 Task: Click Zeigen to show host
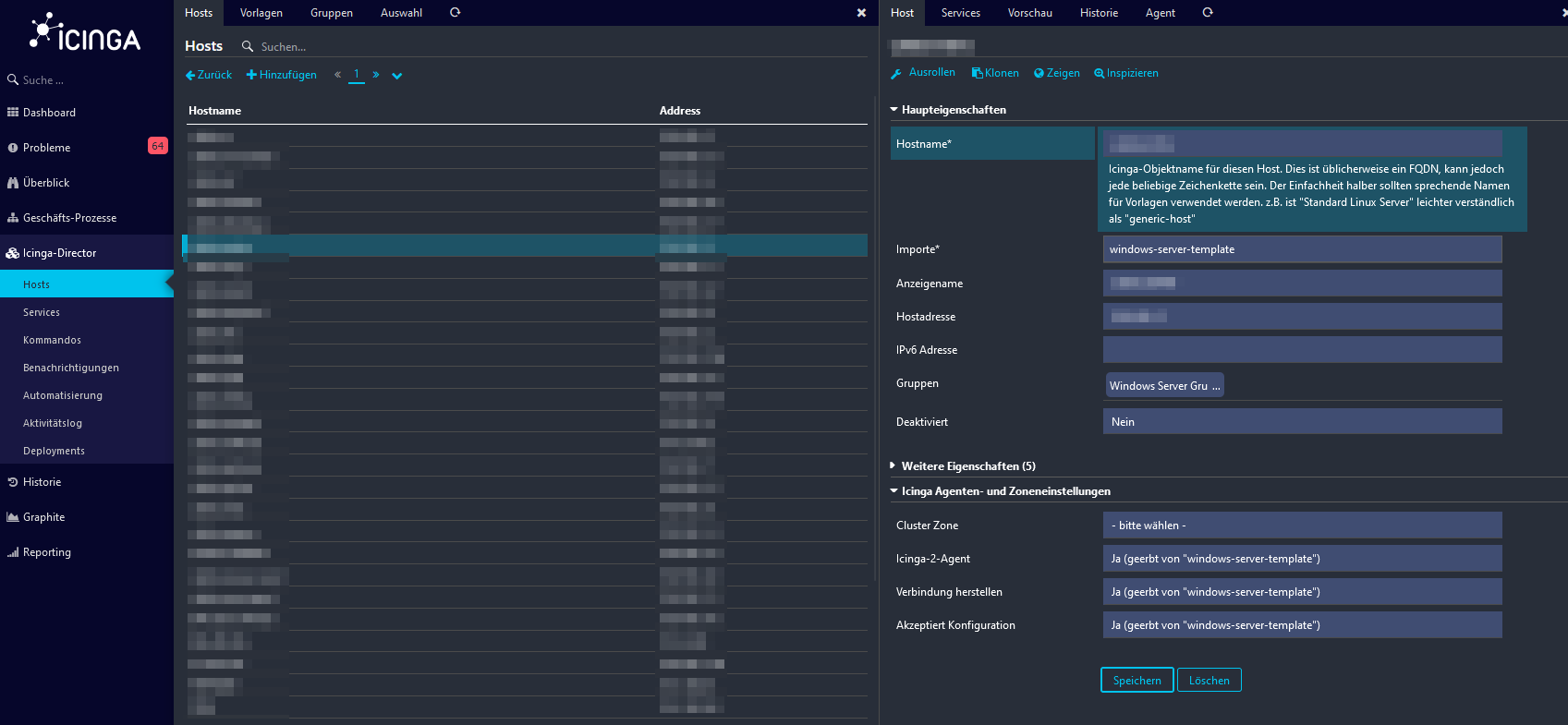tap(1057, 73)
